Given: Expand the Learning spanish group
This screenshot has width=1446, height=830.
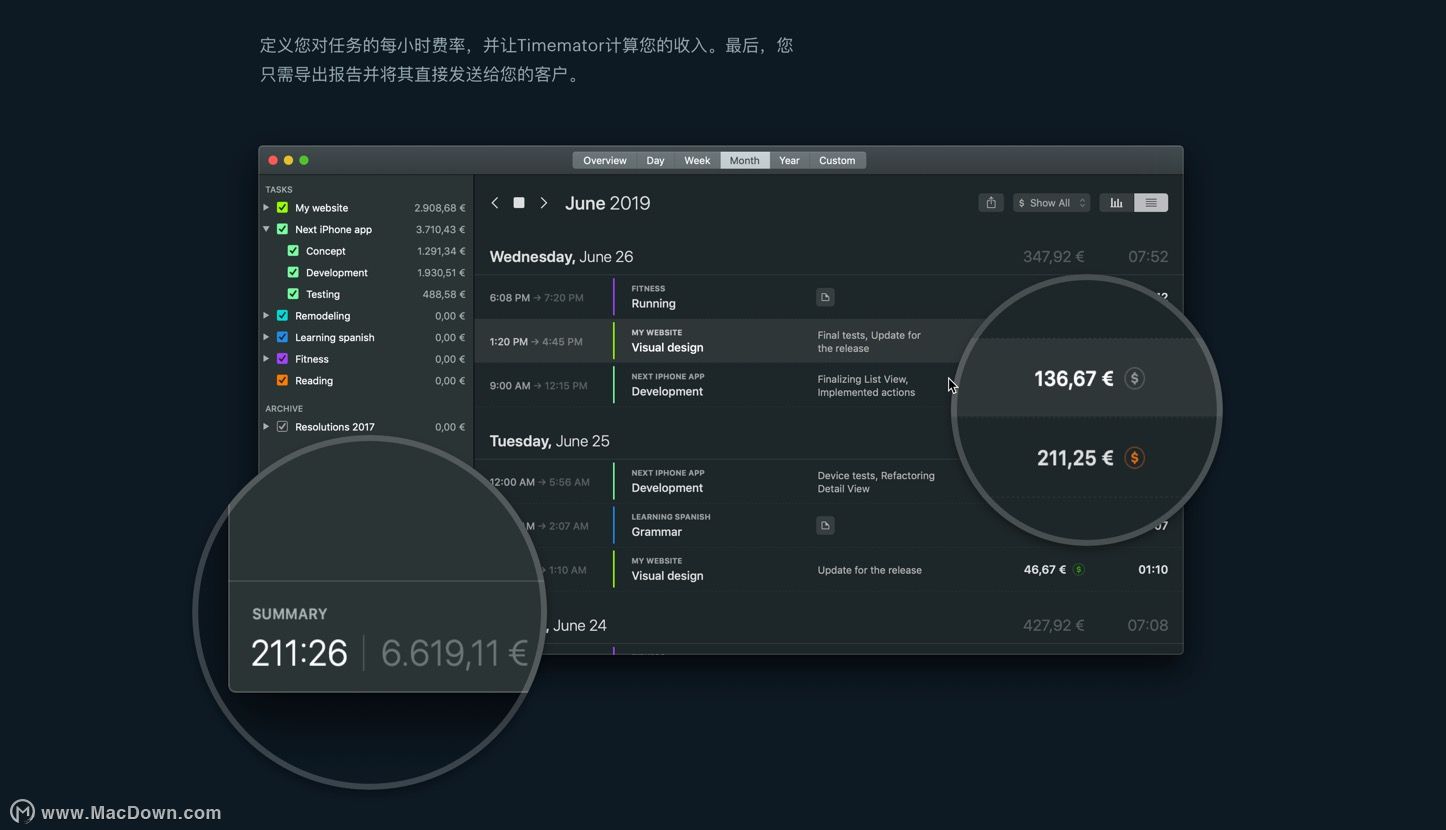Looking at the screenshot, I should pos(266,337).
